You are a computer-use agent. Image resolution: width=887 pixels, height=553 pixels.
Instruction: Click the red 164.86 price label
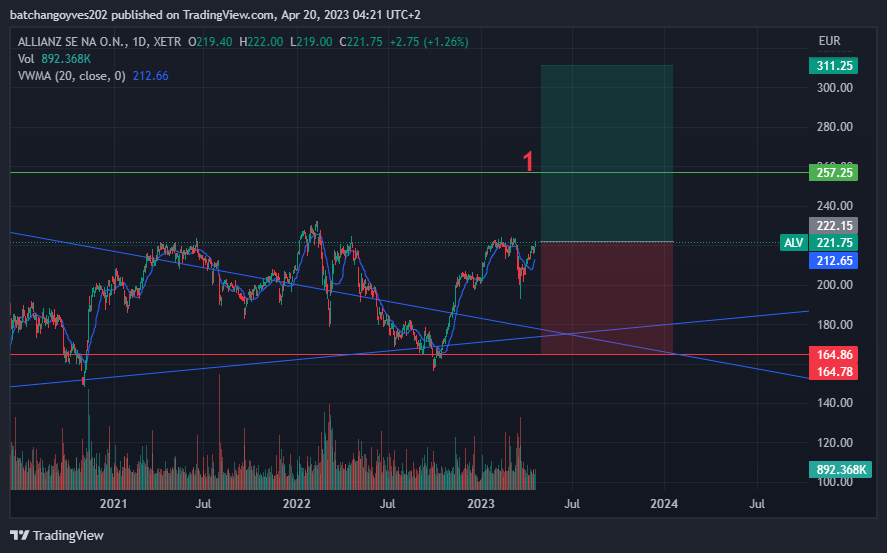point(833,355)
